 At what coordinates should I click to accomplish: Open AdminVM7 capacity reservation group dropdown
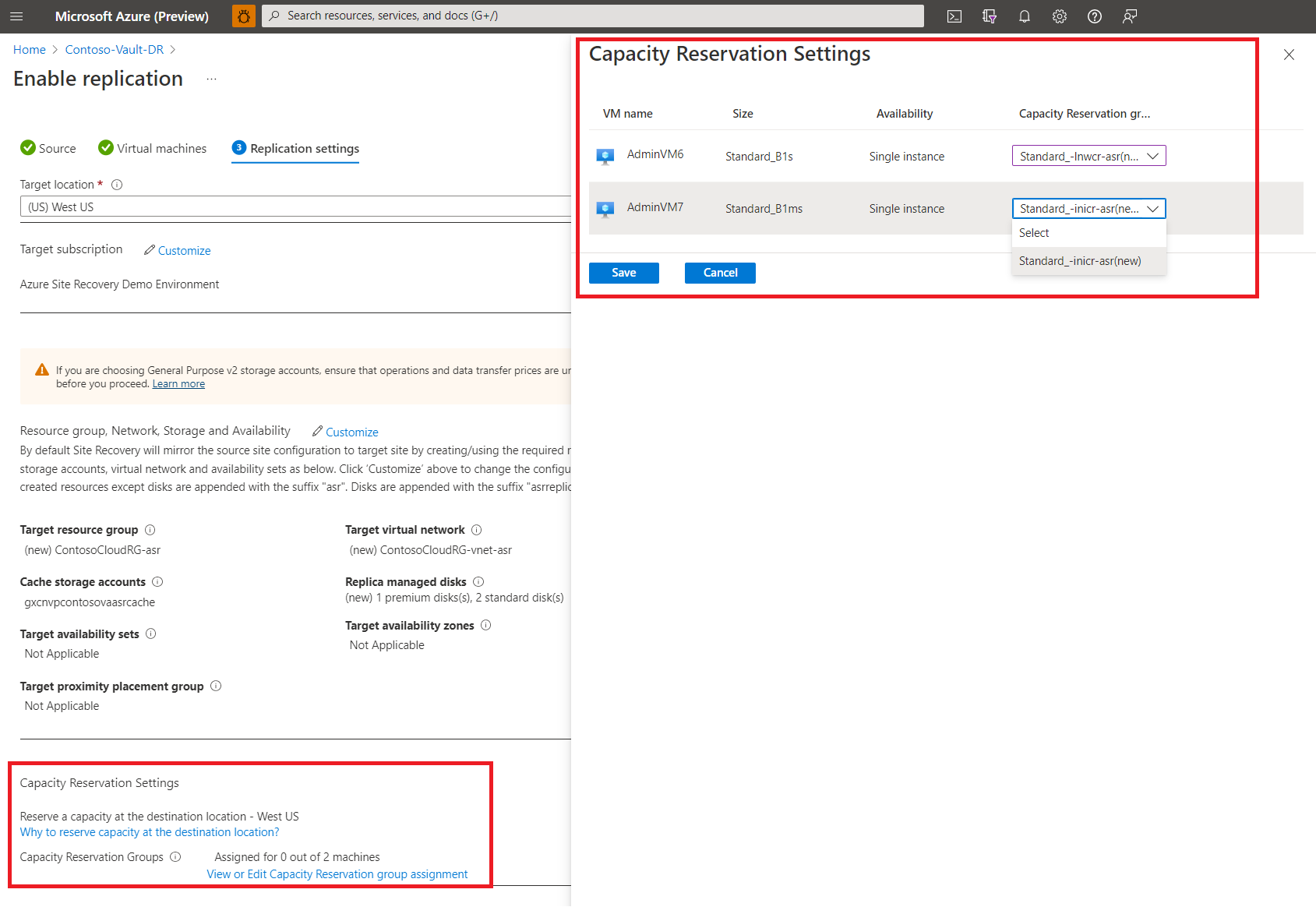(x=1088, y=208)
